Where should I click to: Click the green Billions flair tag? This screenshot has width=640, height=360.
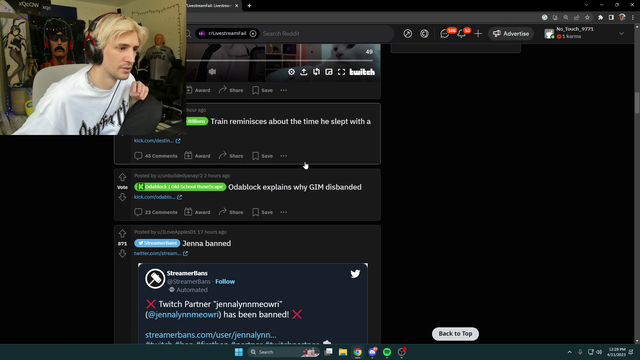197,121
